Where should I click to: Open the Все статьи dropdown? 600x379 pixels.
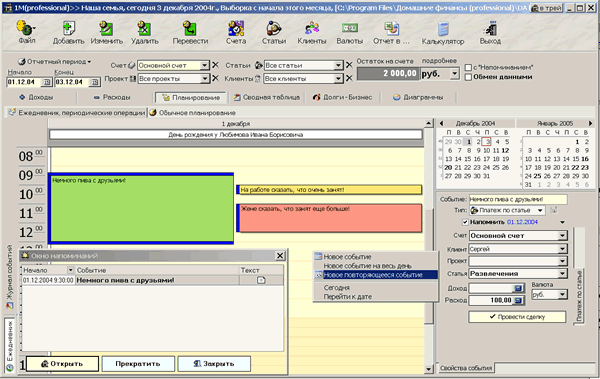[338, 65]
